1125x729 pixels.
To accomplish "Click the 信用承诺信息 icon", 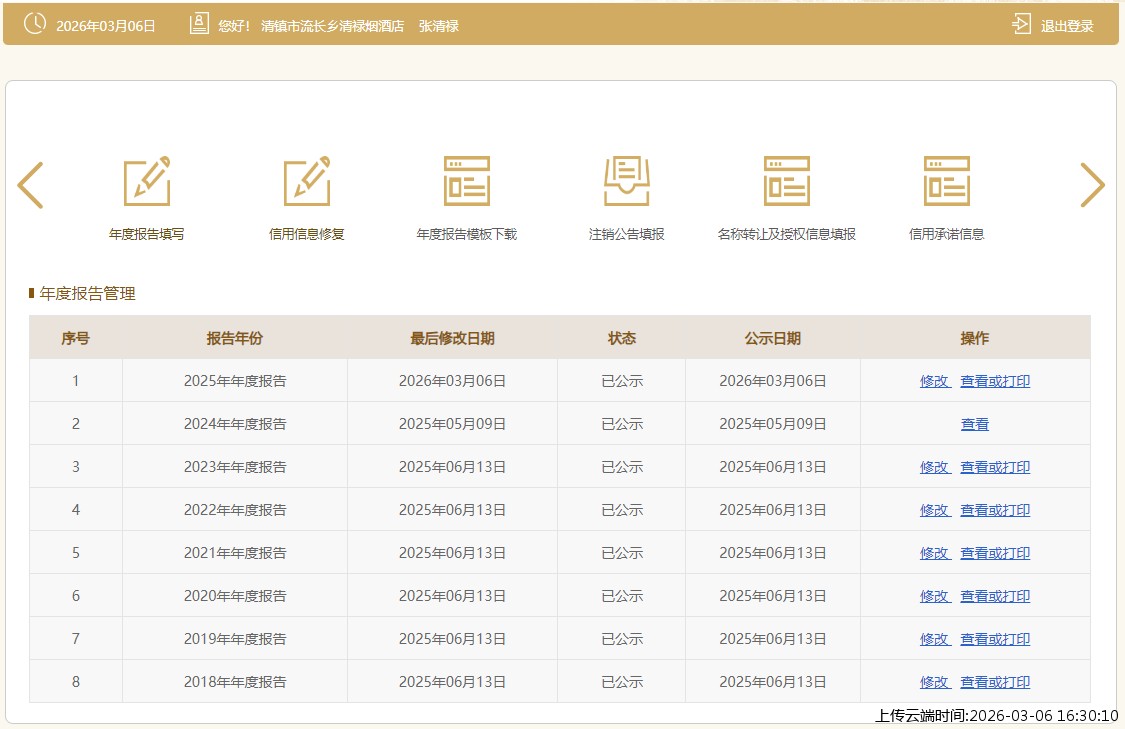I will point(947,182).
